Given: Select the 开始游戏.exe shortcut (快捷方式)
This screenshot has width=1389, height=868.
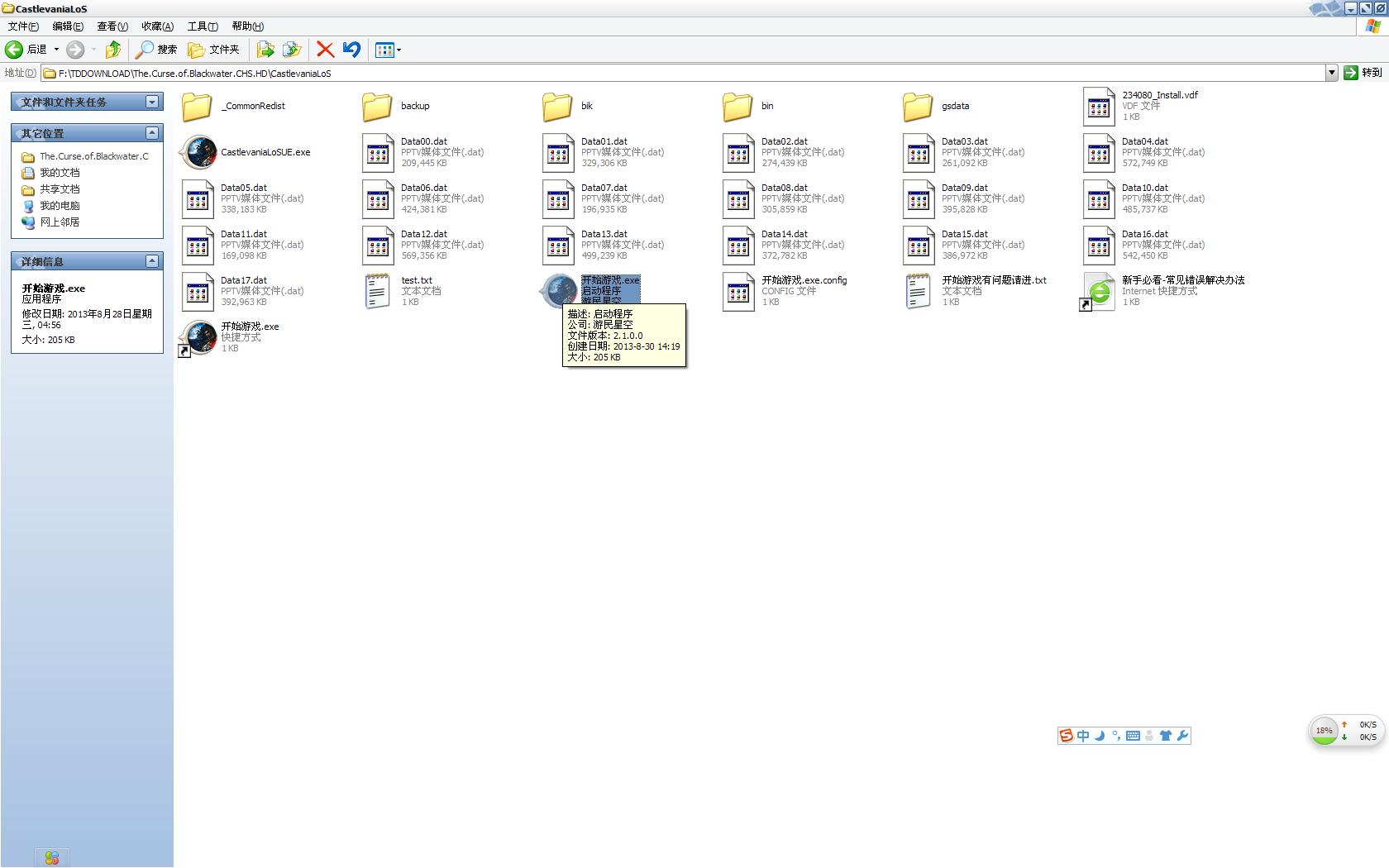Looking at the screenshot, I should [x=230, y=337].
